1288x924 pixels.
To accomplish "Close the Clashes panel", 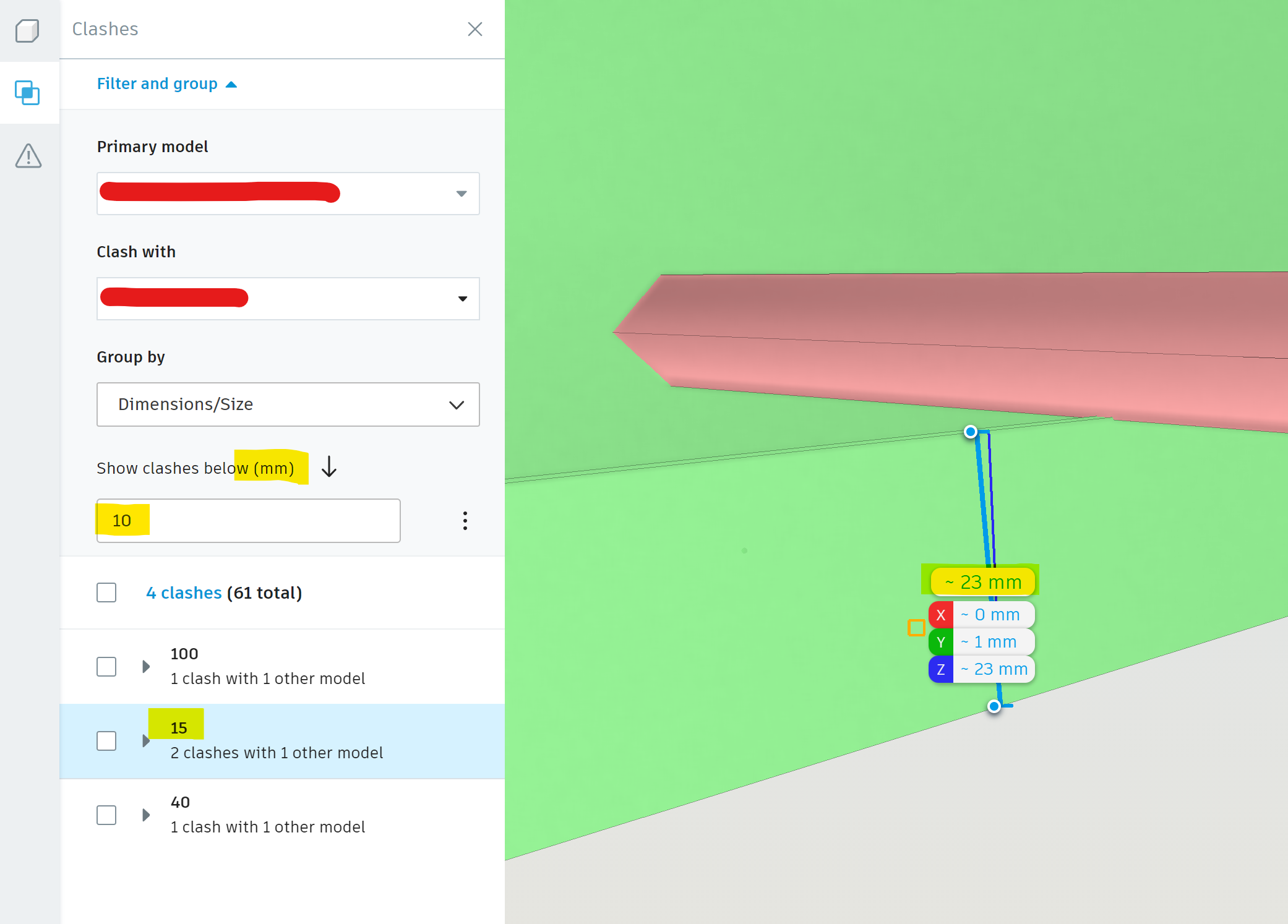I will tap(474, 29).
